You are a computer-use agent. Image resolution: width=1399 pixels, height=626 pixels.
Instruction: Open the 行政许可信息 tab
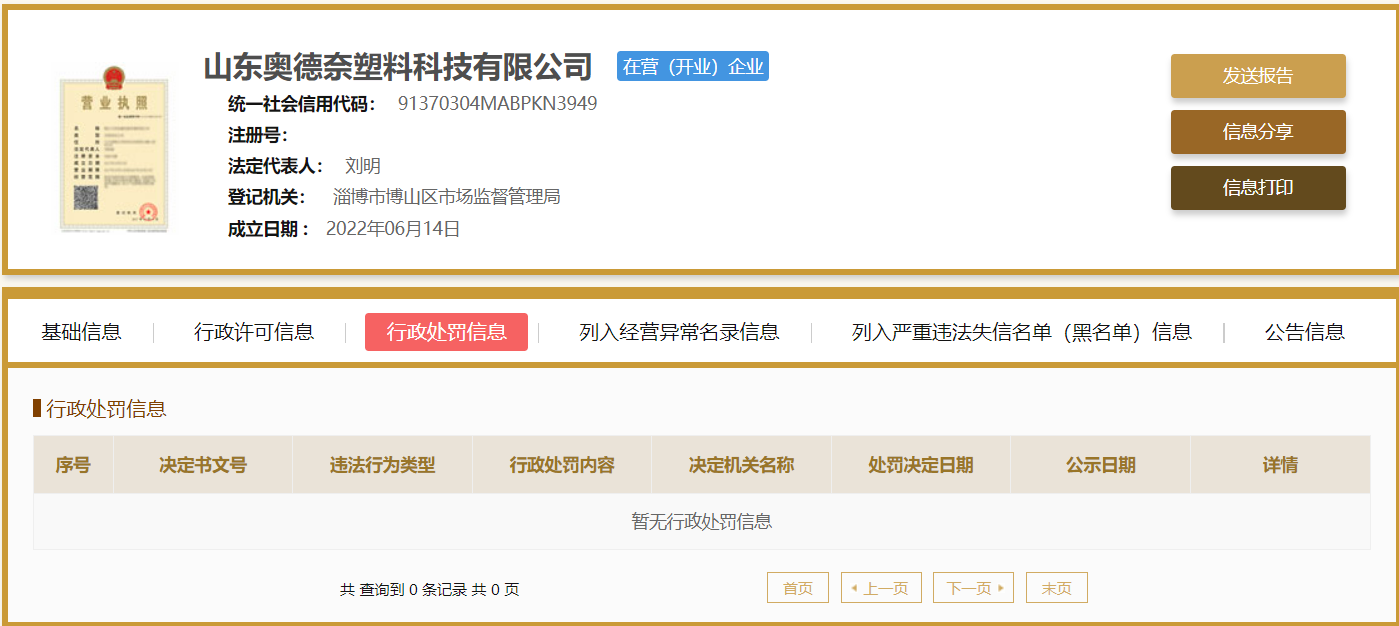[254, 332]
